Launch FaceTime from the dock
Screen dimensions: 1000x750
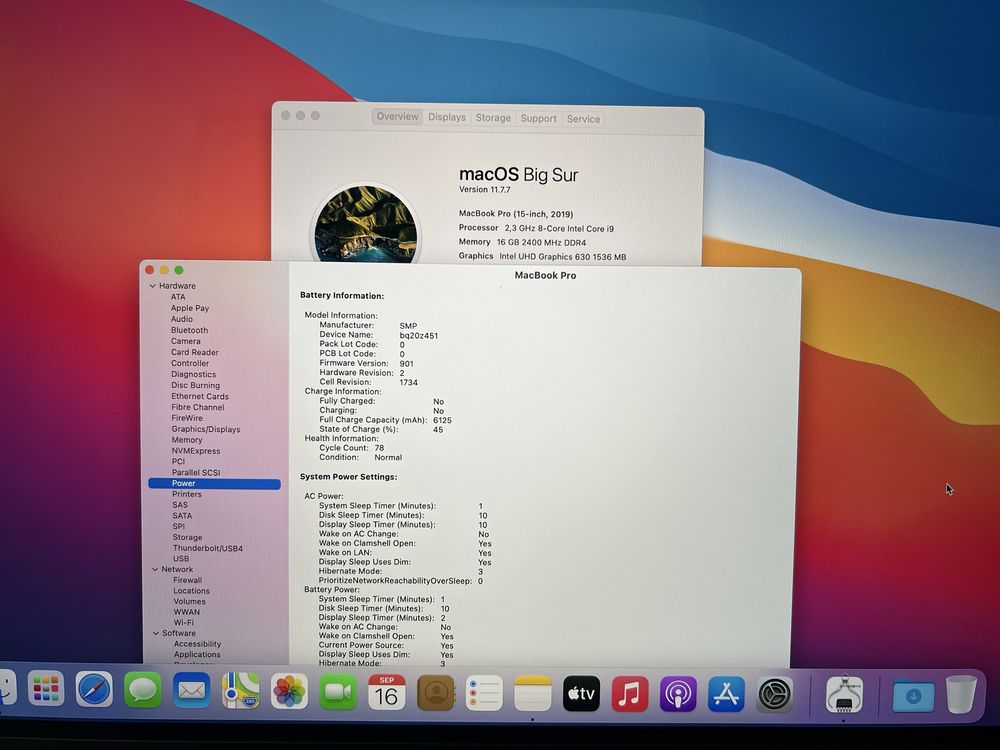[x=338, y=692]
